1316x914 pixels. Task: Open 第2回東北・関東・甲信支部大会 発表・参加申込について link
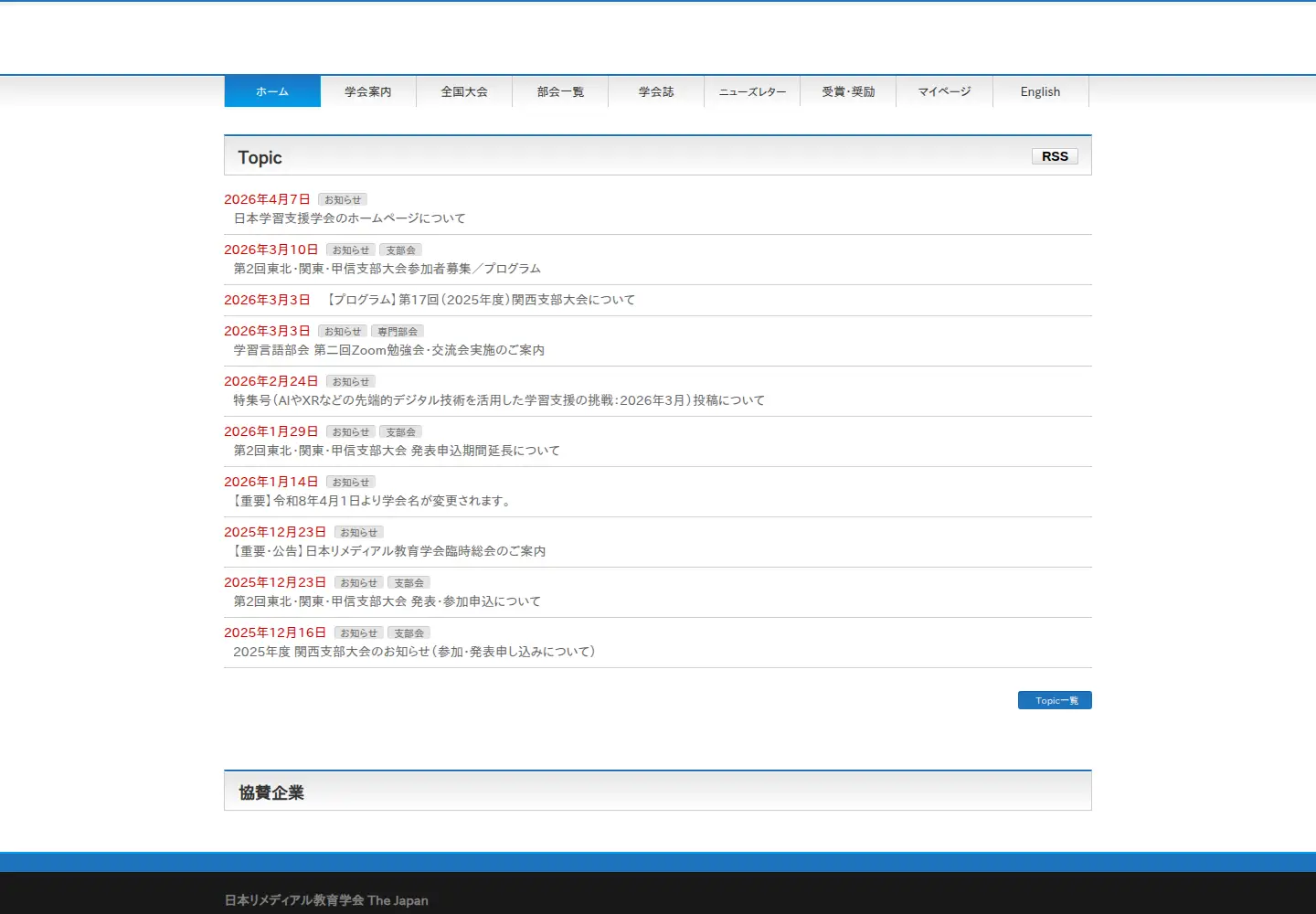[387, 601]
